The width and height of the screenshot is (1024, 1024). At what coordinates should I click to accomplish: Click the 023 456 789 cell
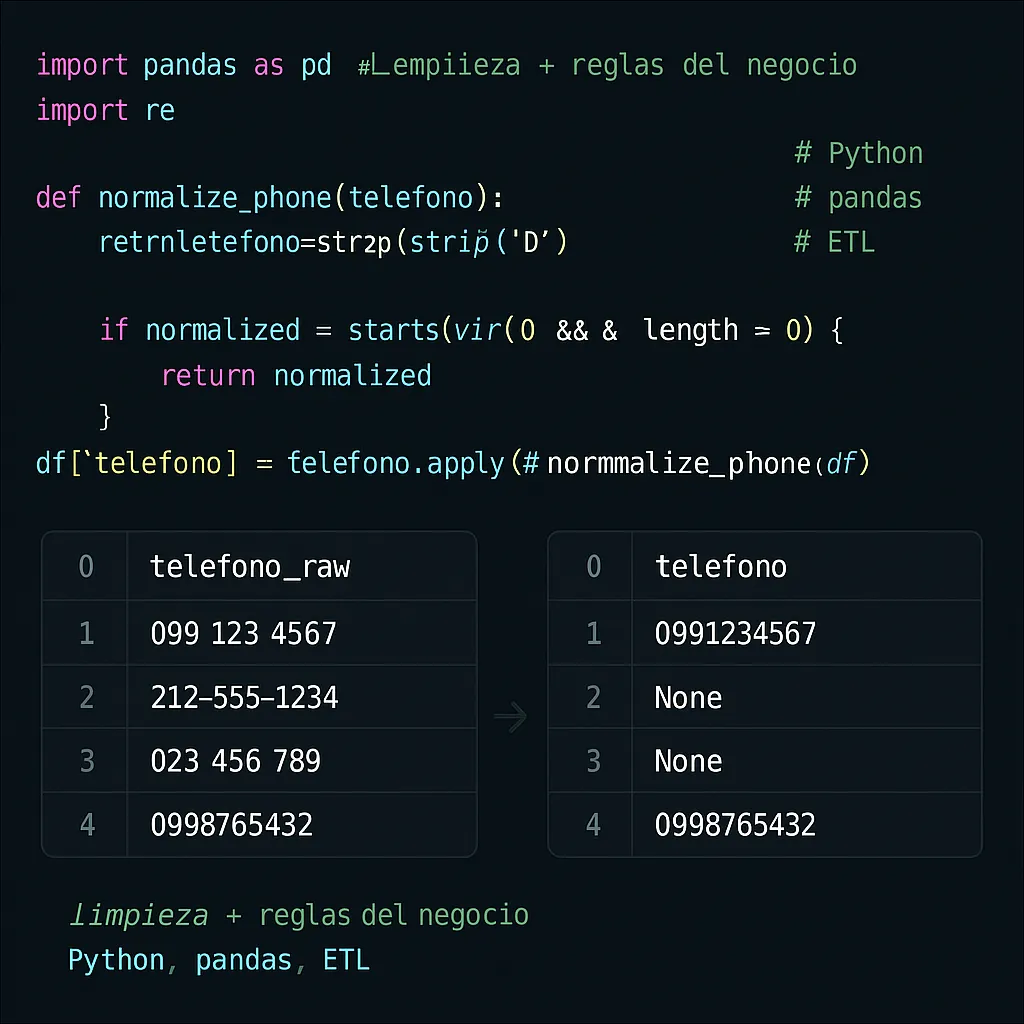point(235,761)
